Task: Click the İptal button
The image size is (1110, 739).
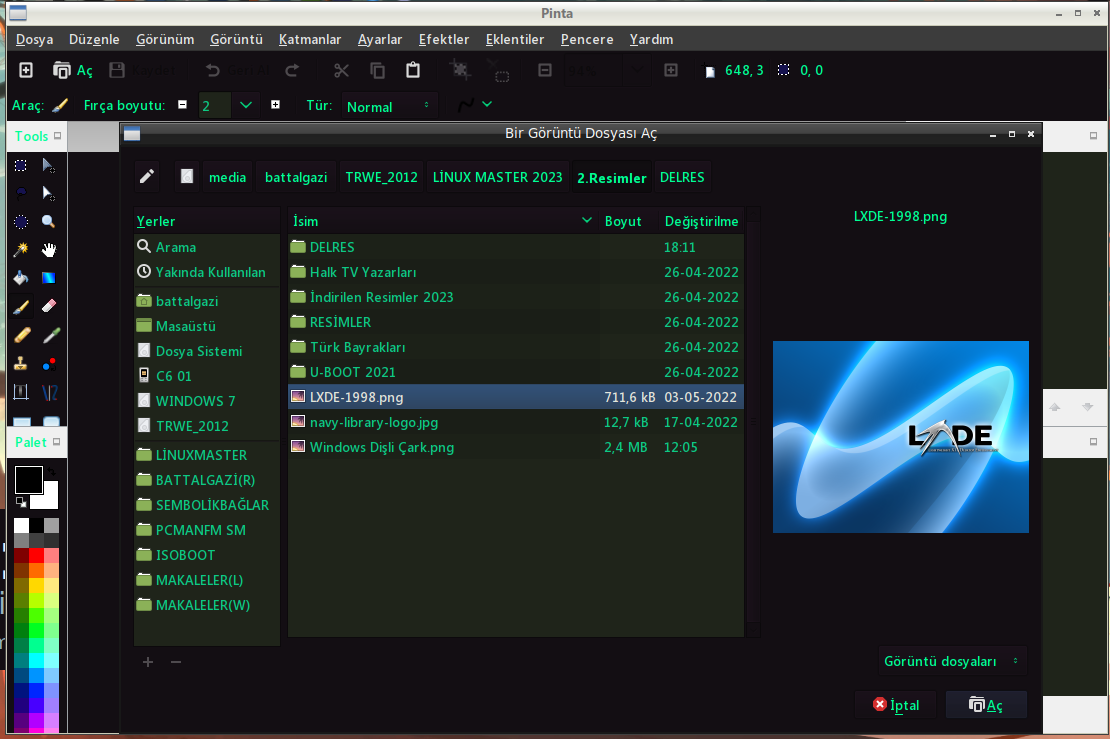Action: tap(896, 705)
